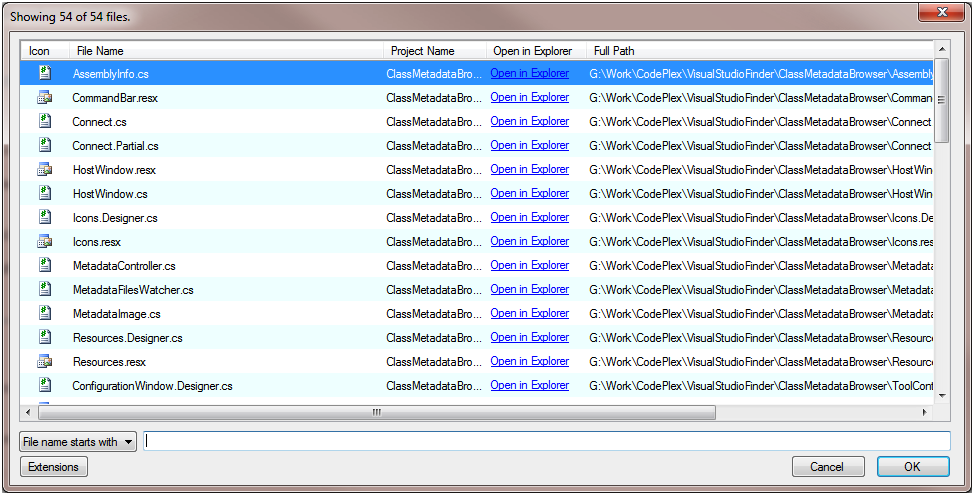Click the Open in Explorer column header
Viewport: 973px width, 495px height.
(536, 51)
